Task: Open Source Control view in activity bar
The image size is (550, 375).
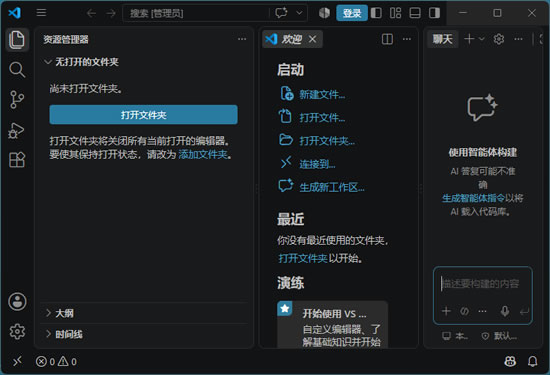Action: (x=17, y=100)
